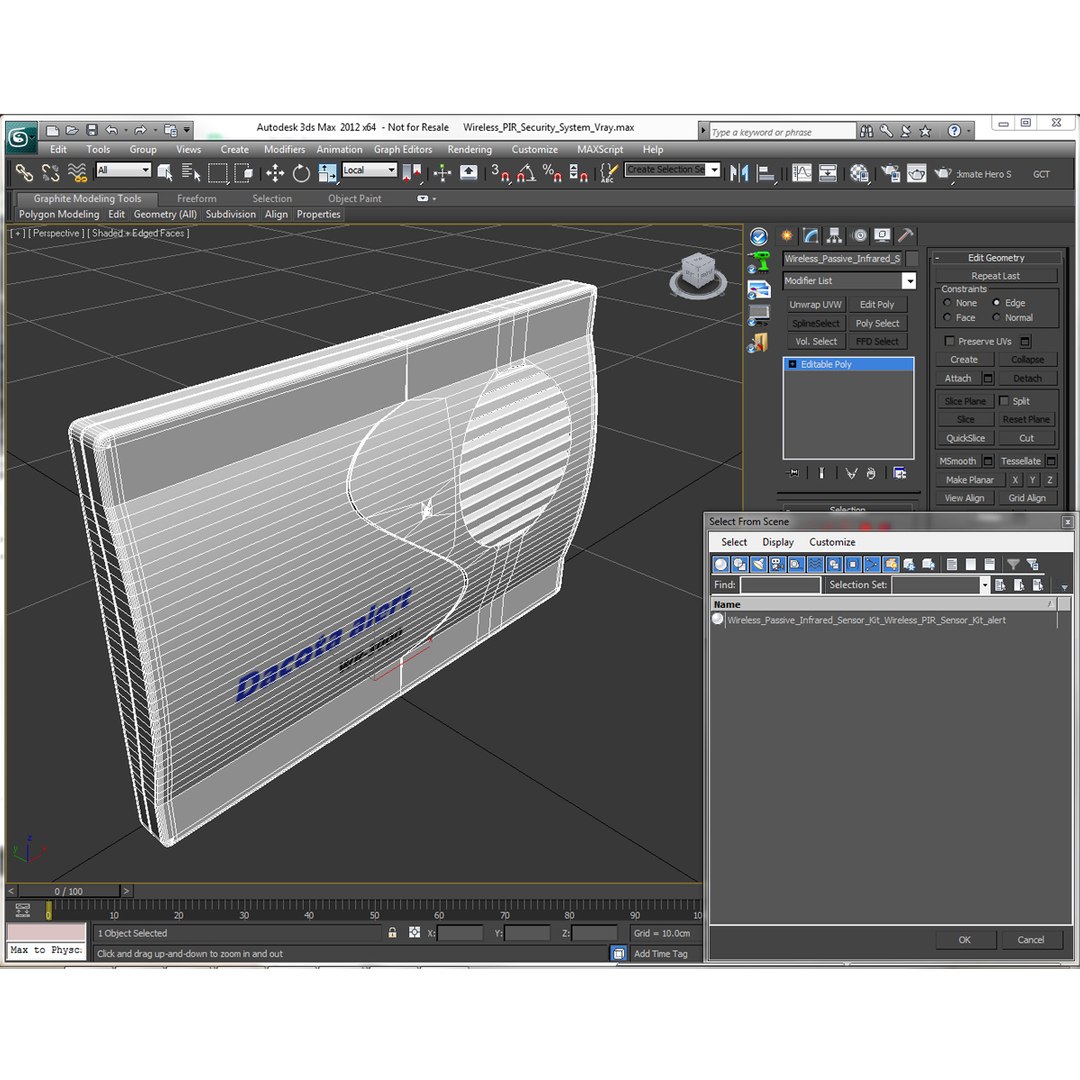Open the Material Editor icon
This screenshot has height=1080, width=1080.
click(859, 173)
